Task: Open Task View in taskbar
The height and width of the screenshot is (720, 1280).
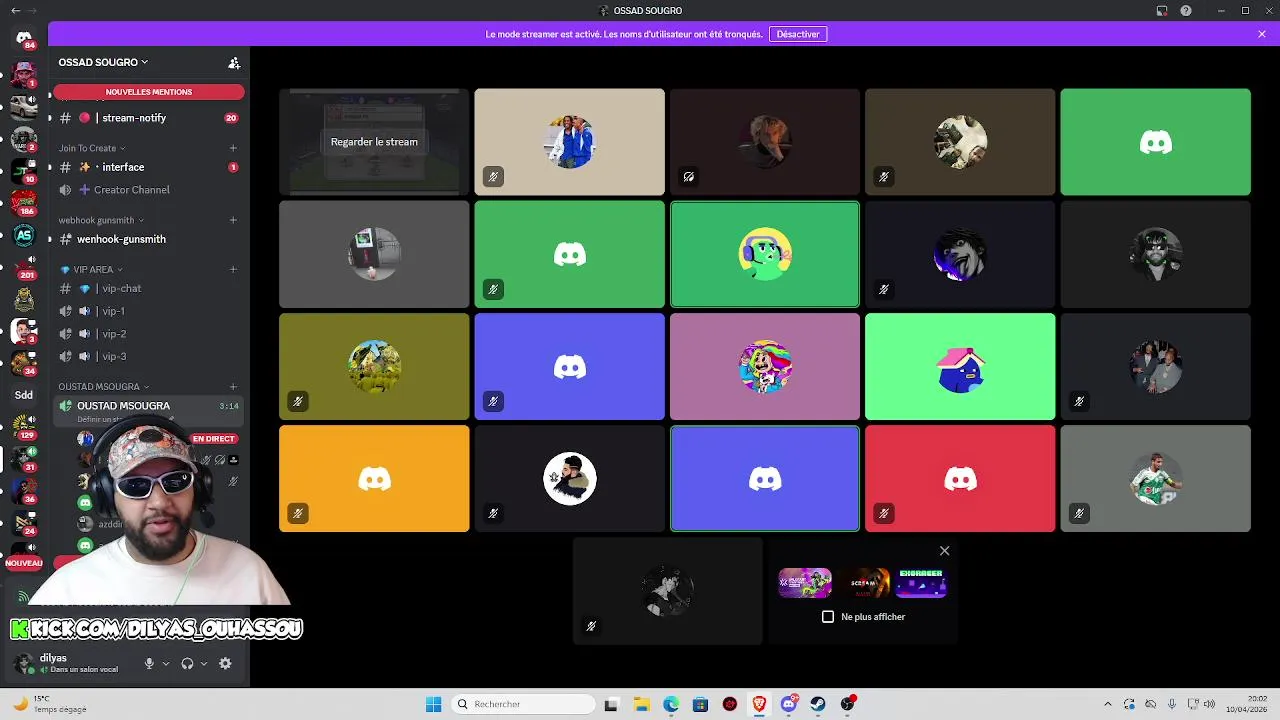Action: (611, 704)
